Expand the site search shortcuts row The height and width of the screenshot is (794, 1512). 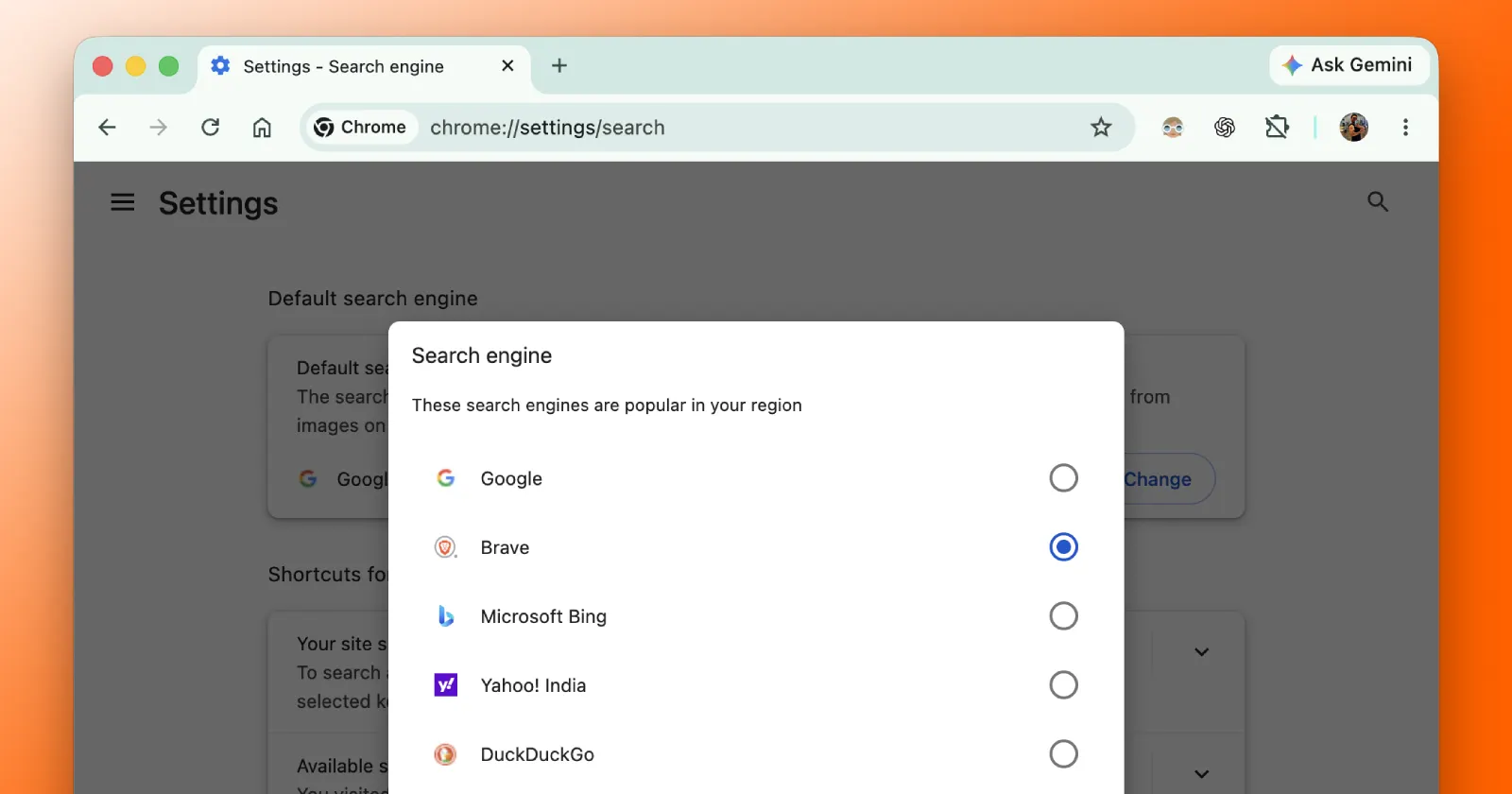coord(1202,652)
